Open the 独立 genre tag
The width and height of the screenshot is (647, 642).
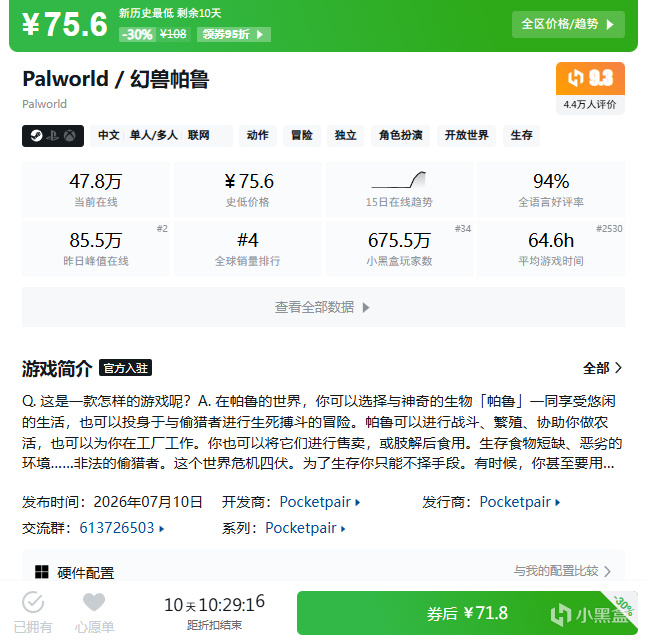pos(345,135)
